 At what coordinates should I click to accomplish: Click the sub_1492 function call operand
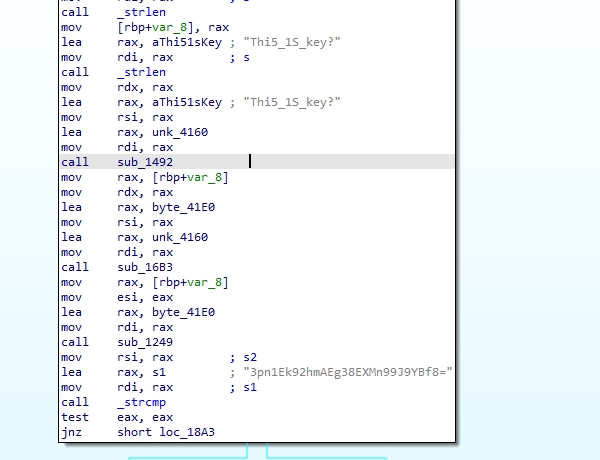(x=145, y=162)
